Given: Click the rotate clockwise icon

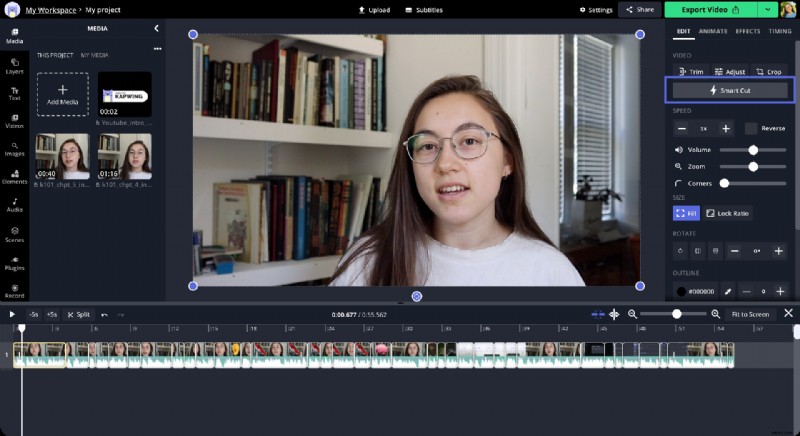Looking at the screenshot, I should click(680, 251).
